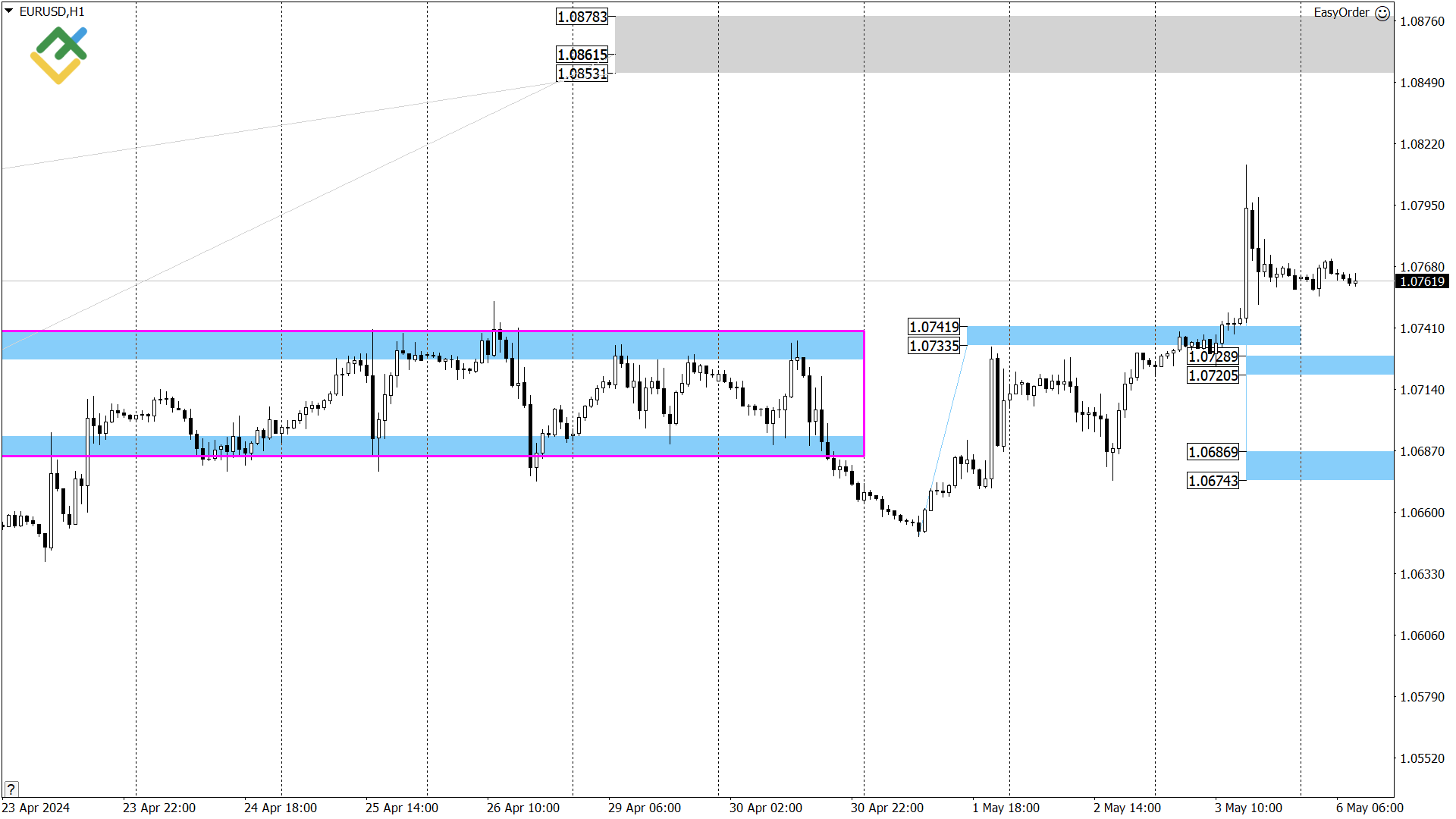Expand the 1.06743 price marker

pos(1213,480)
